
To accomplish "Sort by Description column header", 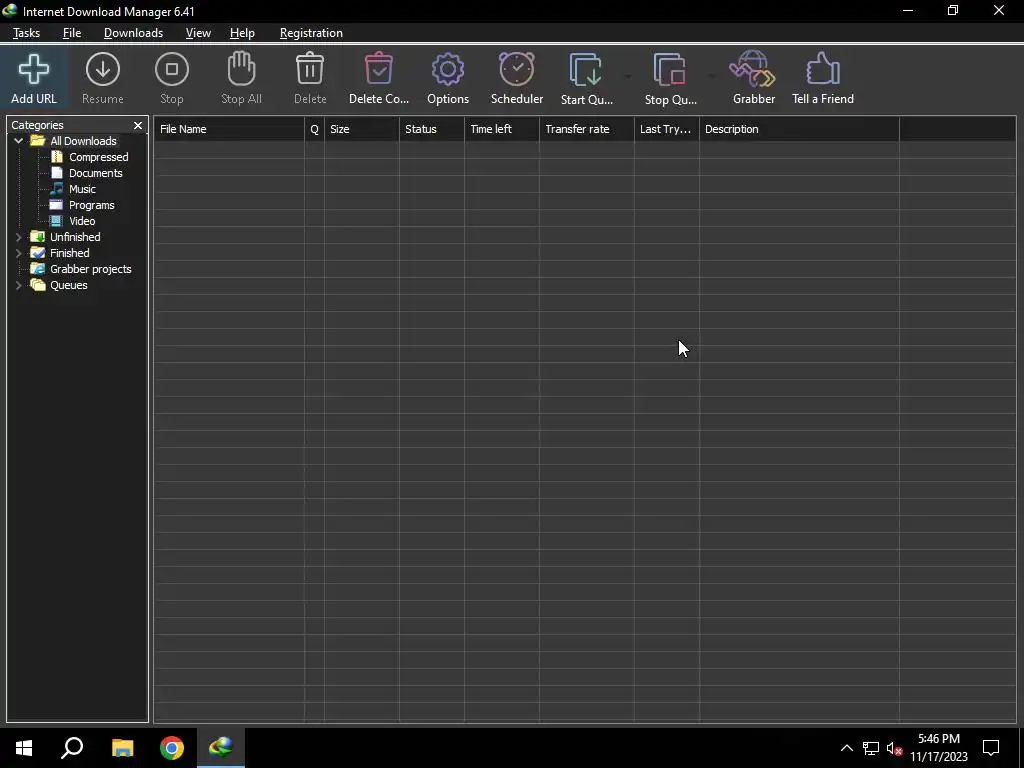I will (799, 129).
